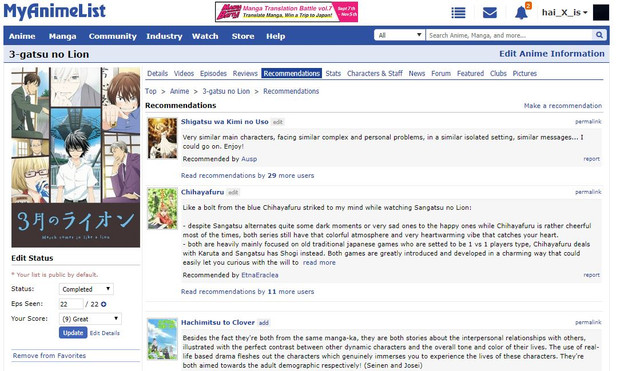Viewport: 640px width, 371px height.
Task: Open the messages envelope icon
Action: coord(489,13)
